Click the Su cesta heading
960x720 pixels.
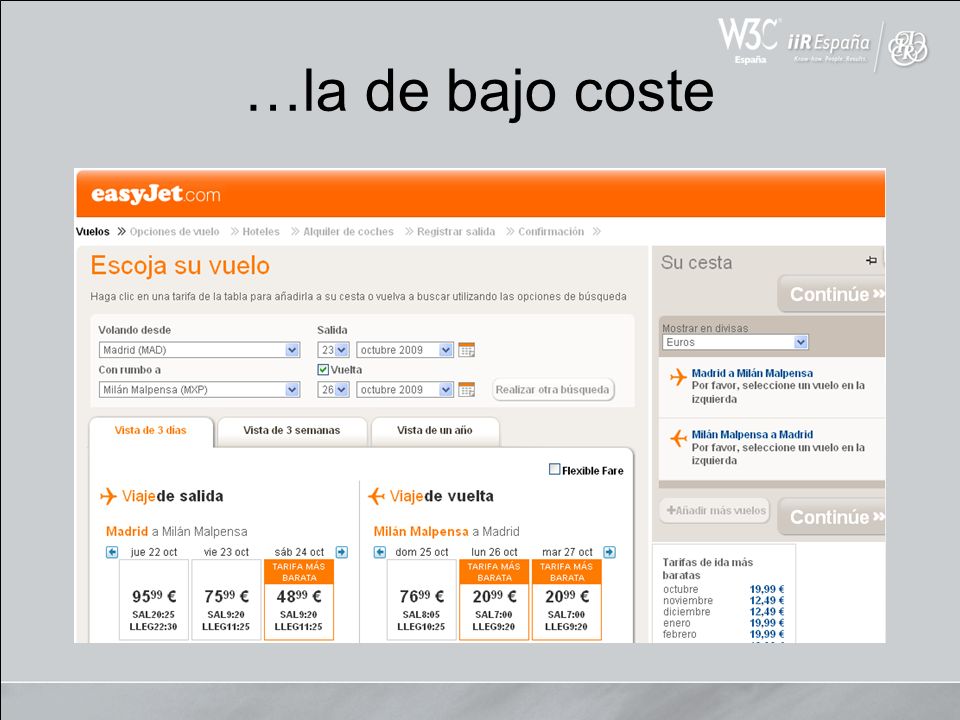click(696, 263)
